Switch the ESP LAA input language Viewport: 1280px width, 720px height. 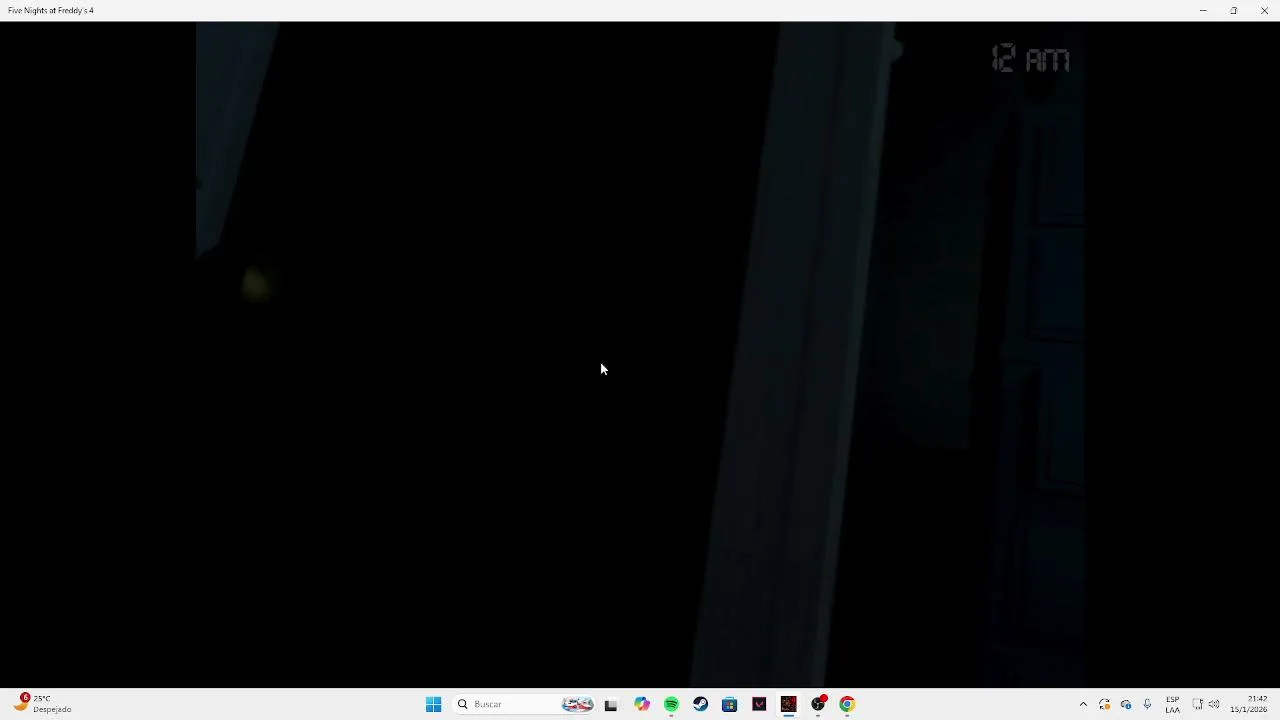coord(1172,704)
